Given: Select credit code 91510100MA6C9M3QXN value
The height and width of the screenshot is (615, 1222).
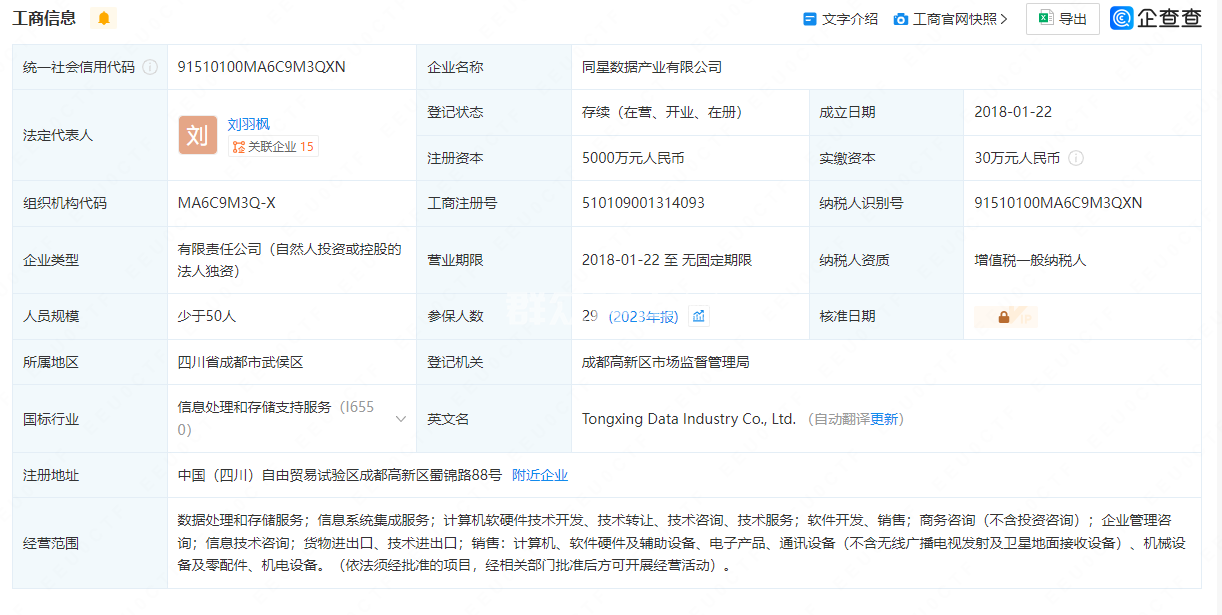Looking at the screenshot, I should (261, 67).
